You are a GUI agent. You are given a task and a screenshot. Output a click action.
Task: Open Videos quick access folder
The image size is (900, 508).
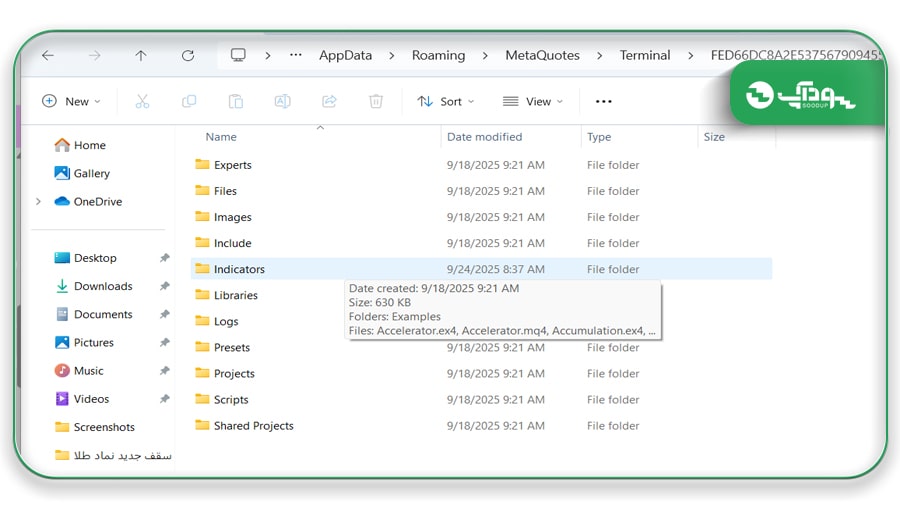(x=82, y=399)
